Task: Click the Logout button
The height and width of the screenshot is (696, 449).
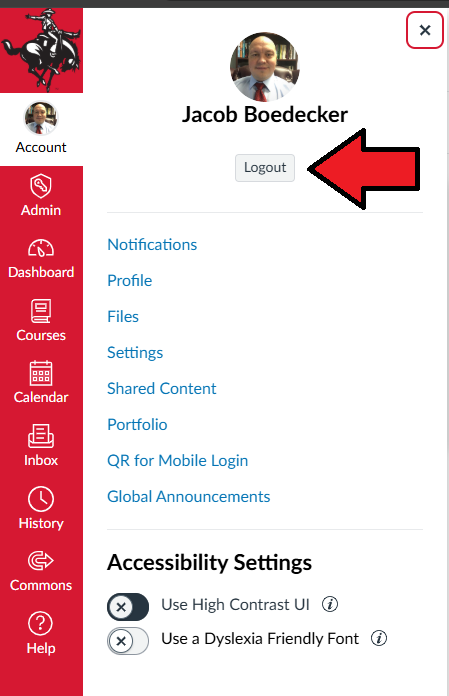Action: [265, 168]
